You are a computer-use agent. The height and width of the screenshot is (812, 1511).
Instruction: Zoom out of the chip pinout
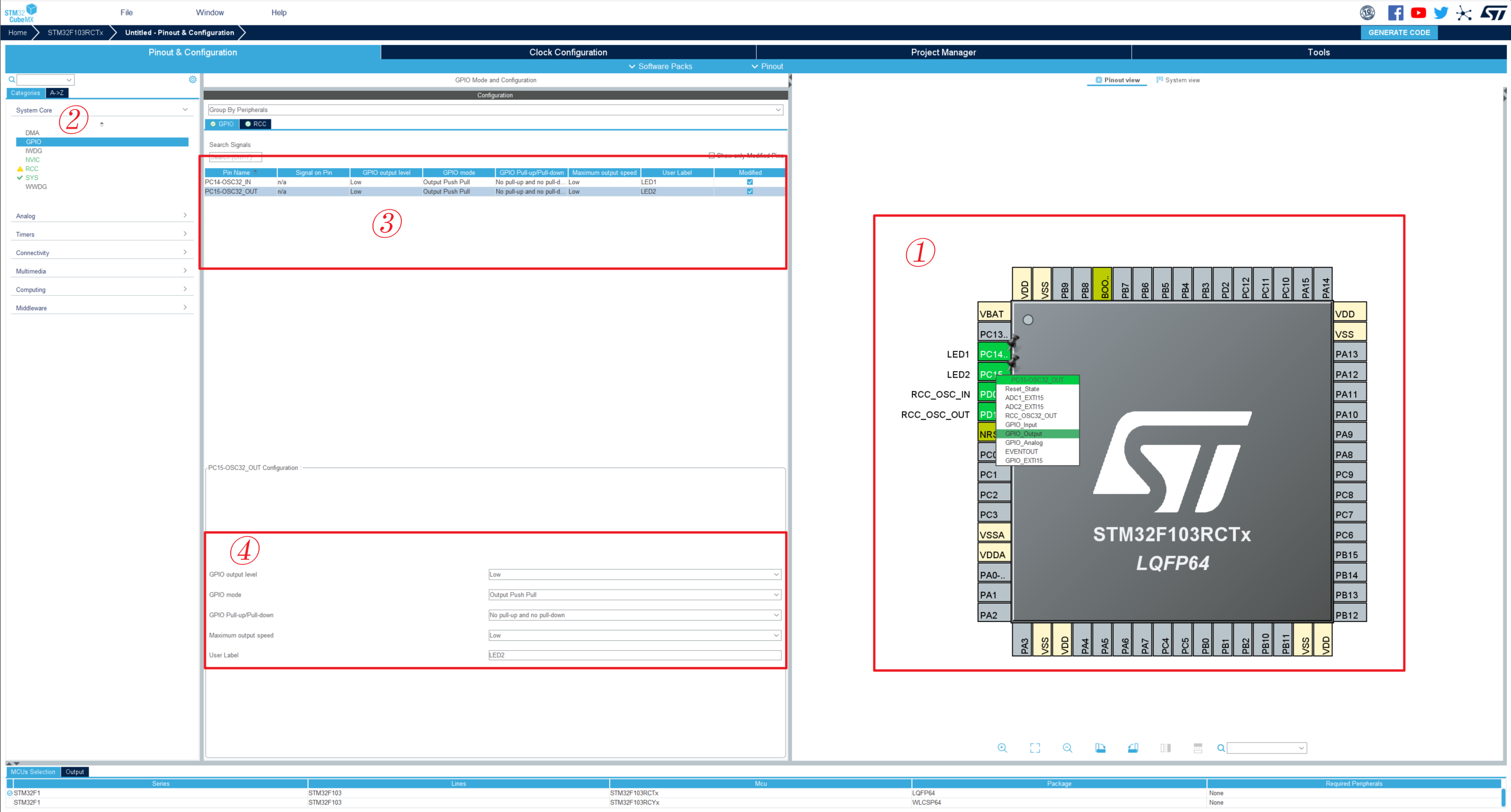pyautogui.click(x=1067, y=748)
